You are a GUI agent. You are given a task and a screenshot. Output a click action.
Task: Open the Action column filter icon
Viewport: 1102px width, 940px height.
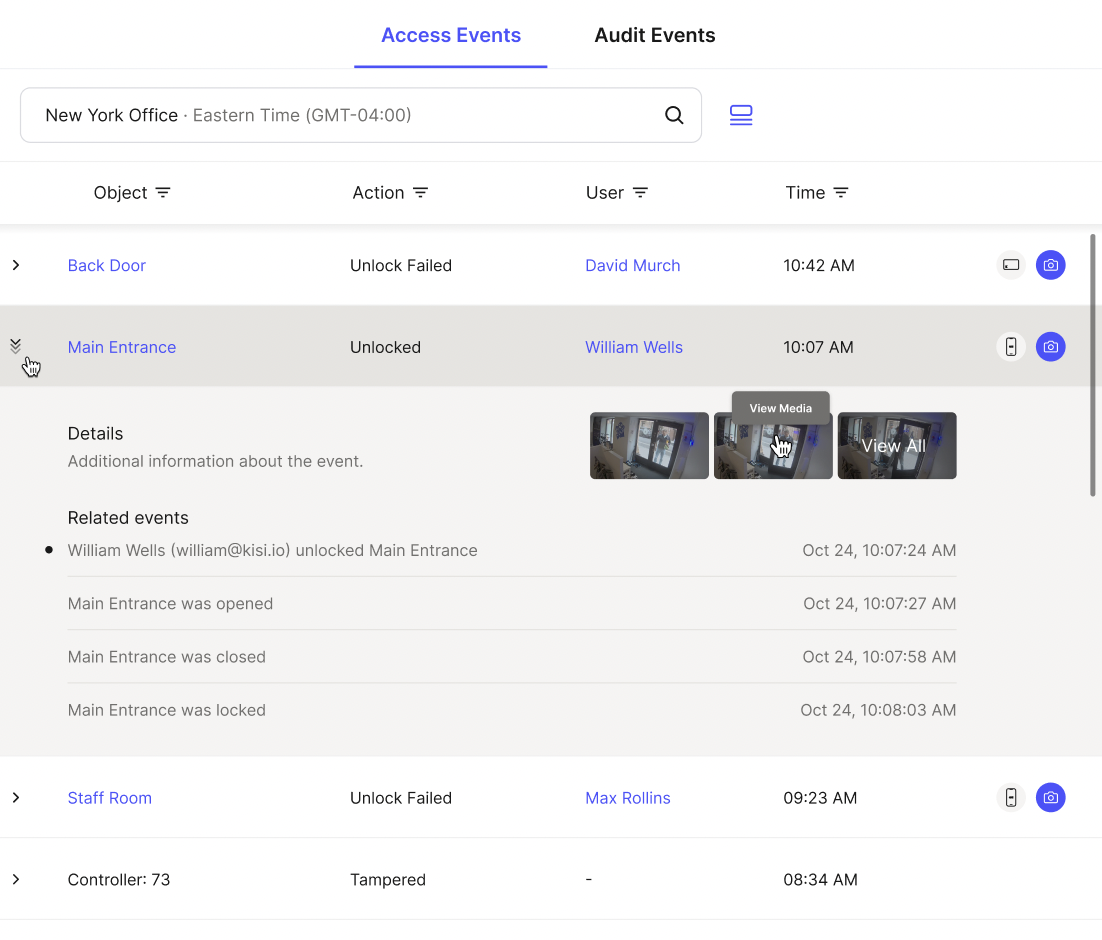pyautogui.click(x=421, y=192)
